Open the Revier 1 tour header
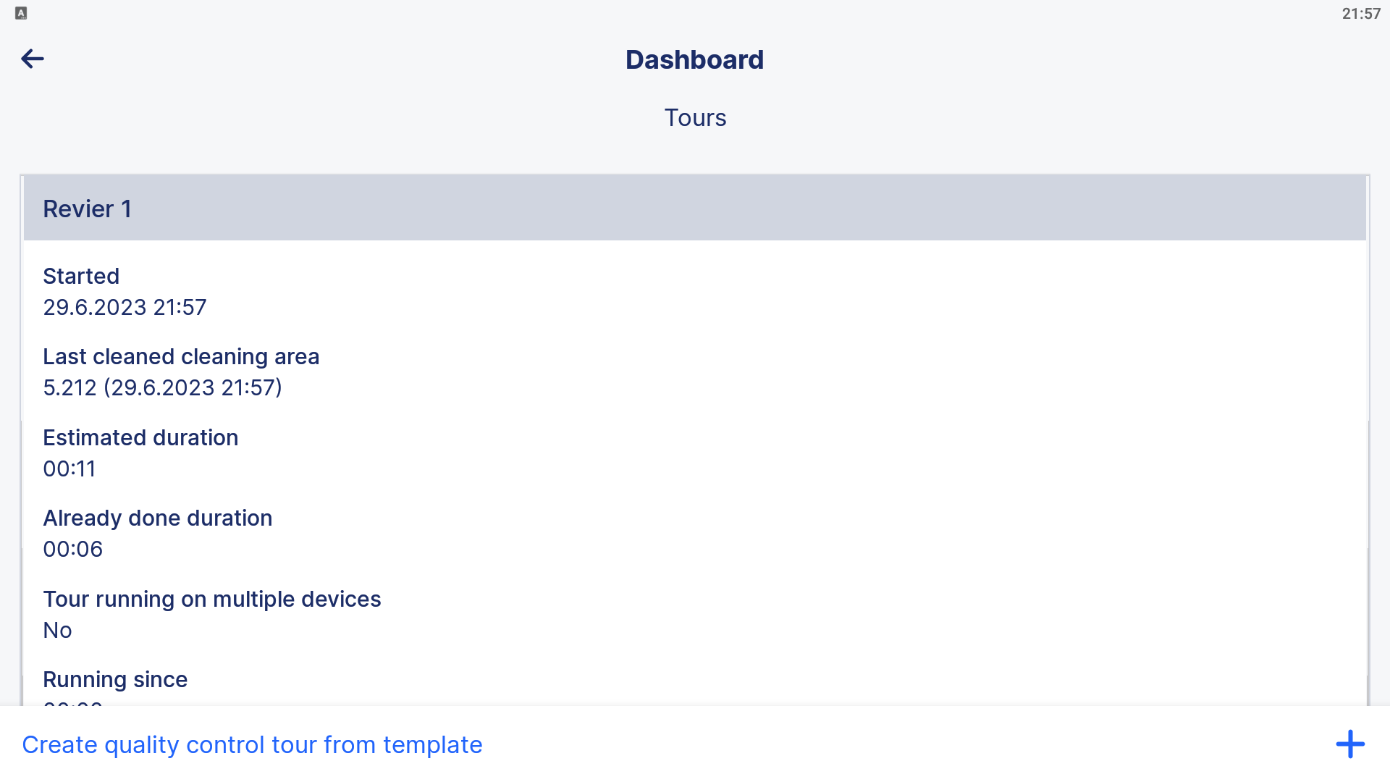The image size is (1390, 782). click(x=695, y=208)
